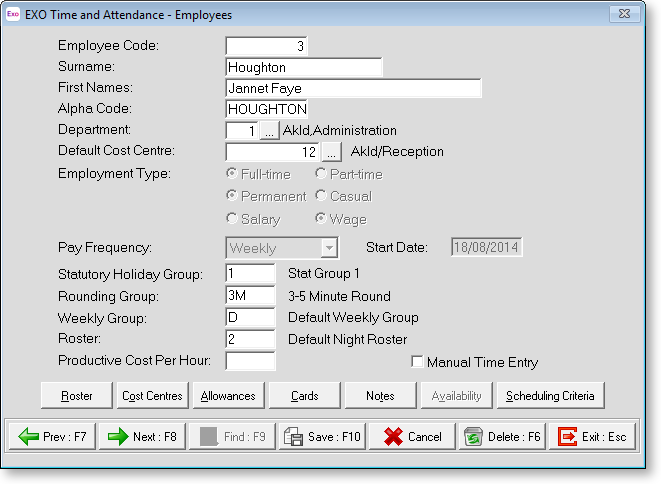Open the Scheduling Criteria button

(x=550, y=396)
